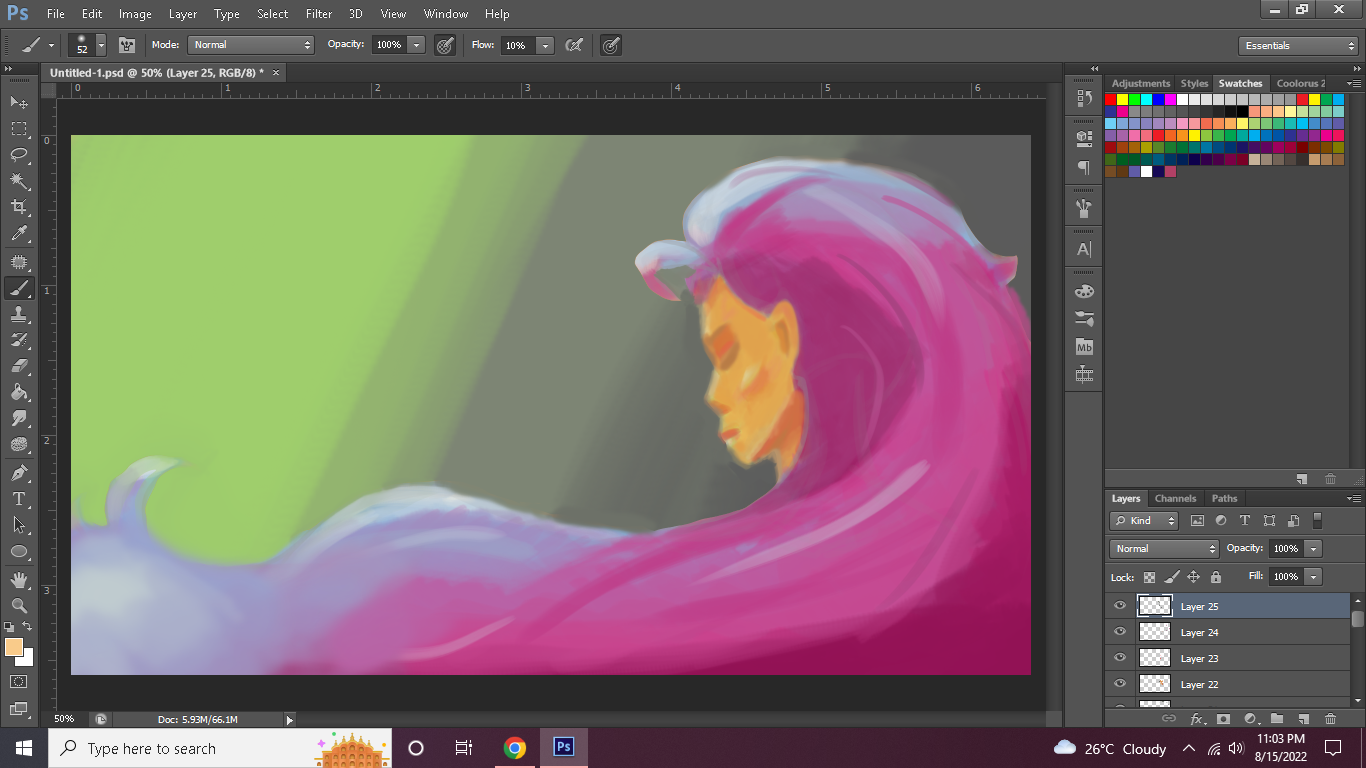Open the Select menu
1366x768 pixels.
(x=272, y=14)
